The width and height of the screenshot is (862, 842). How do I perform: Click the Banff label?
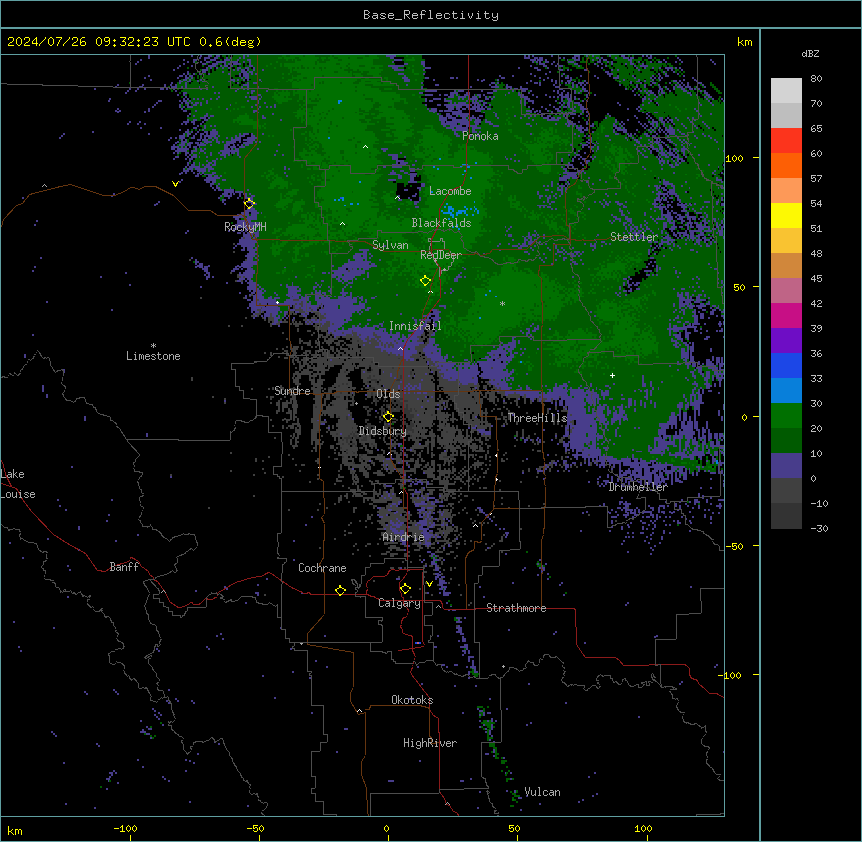[124, 567]
